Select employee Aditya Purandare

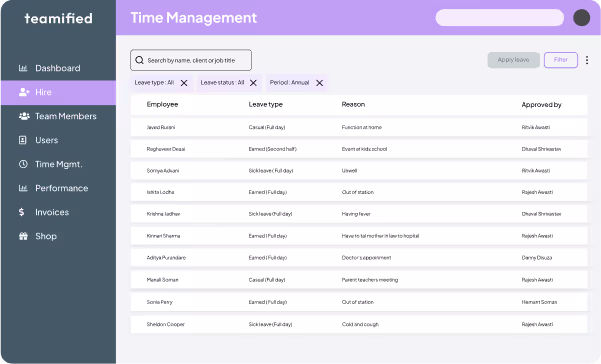[x=166, y=257]
